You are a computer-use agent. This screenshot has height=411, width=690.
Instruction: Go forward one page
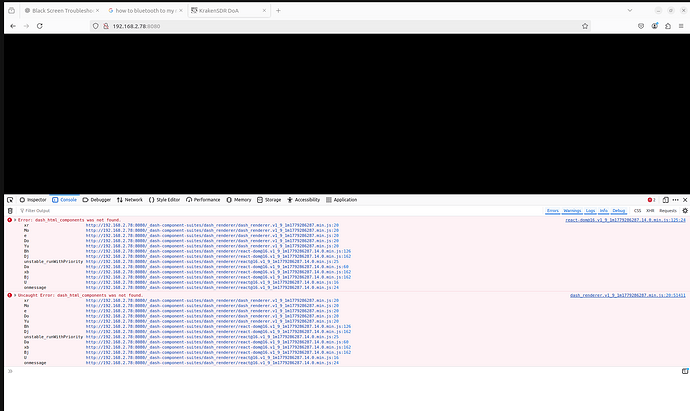[26, 26]
